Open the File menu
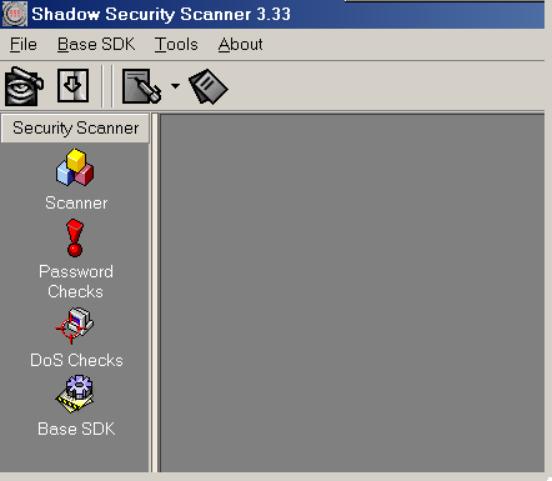Screen dimensions: 552x481 pos(23,45)
